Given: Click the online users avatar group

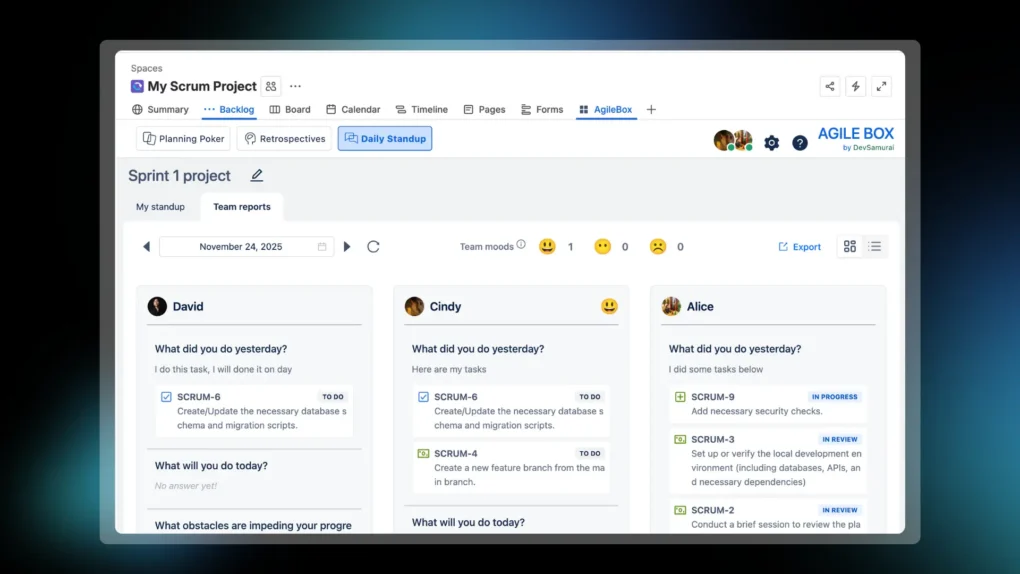Looking at the screenshot, I should coord(733,140).
